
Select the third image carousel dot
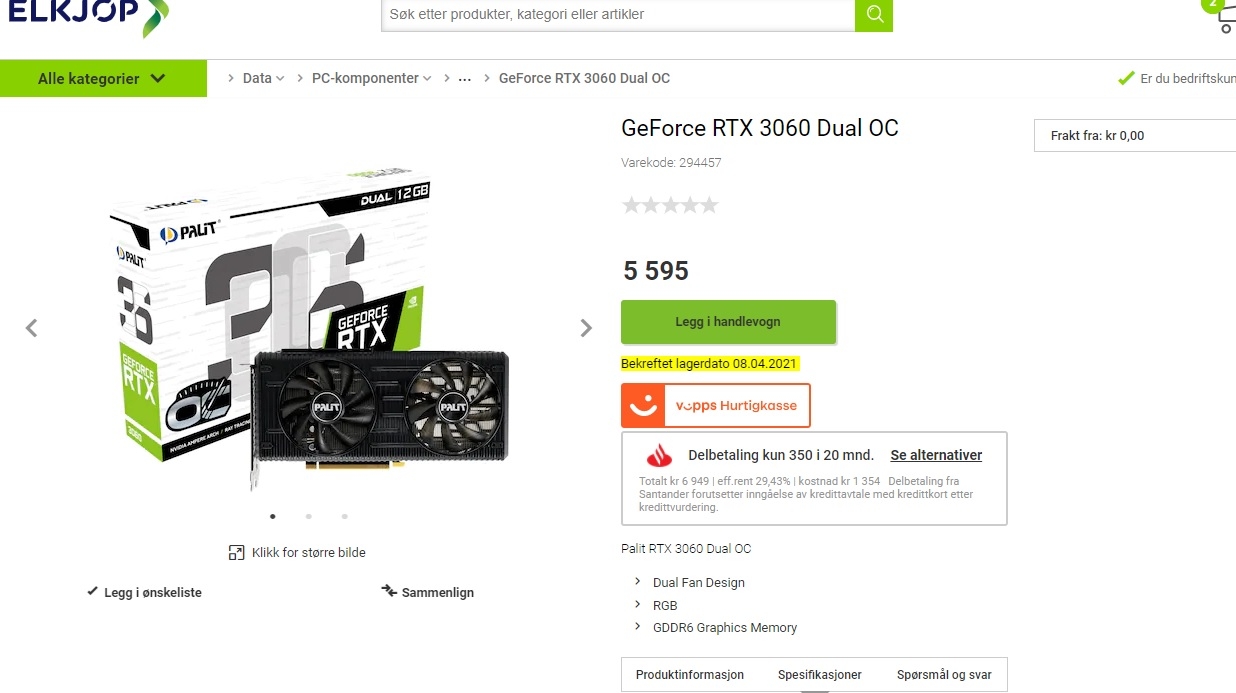coord(344,517)
